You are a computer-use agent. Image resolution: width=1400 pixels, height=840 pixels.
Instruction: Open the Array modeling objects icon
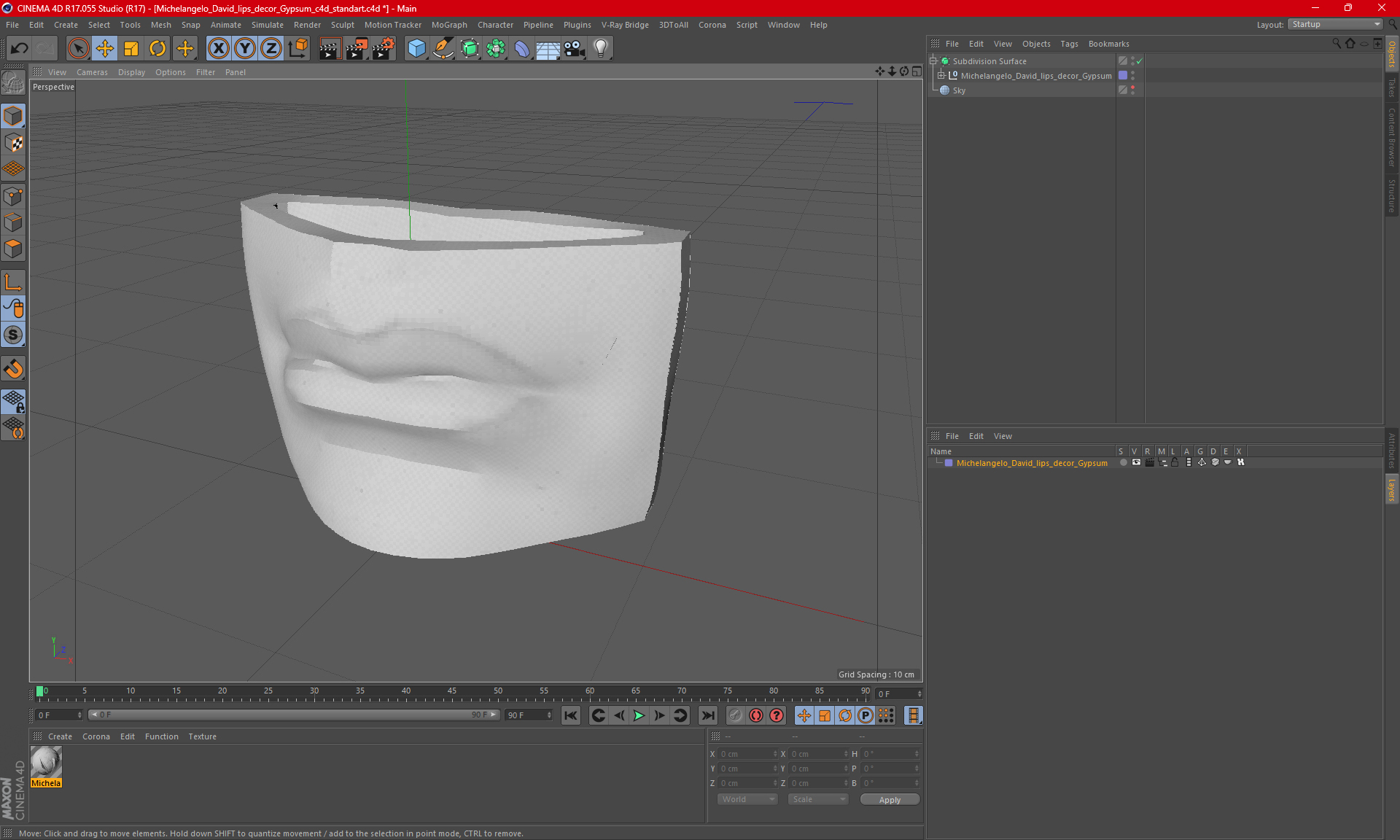click(x=497, y=48)
